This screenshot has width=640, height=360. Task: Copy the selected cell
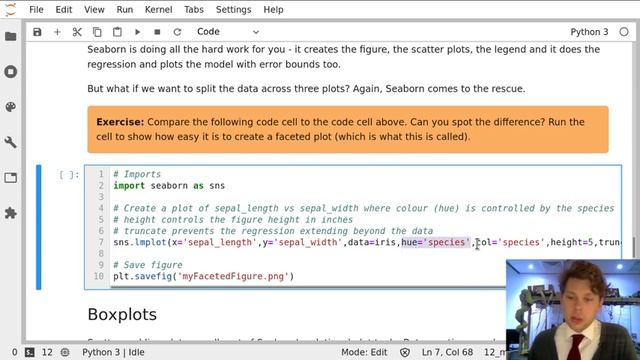coord(97,32)
